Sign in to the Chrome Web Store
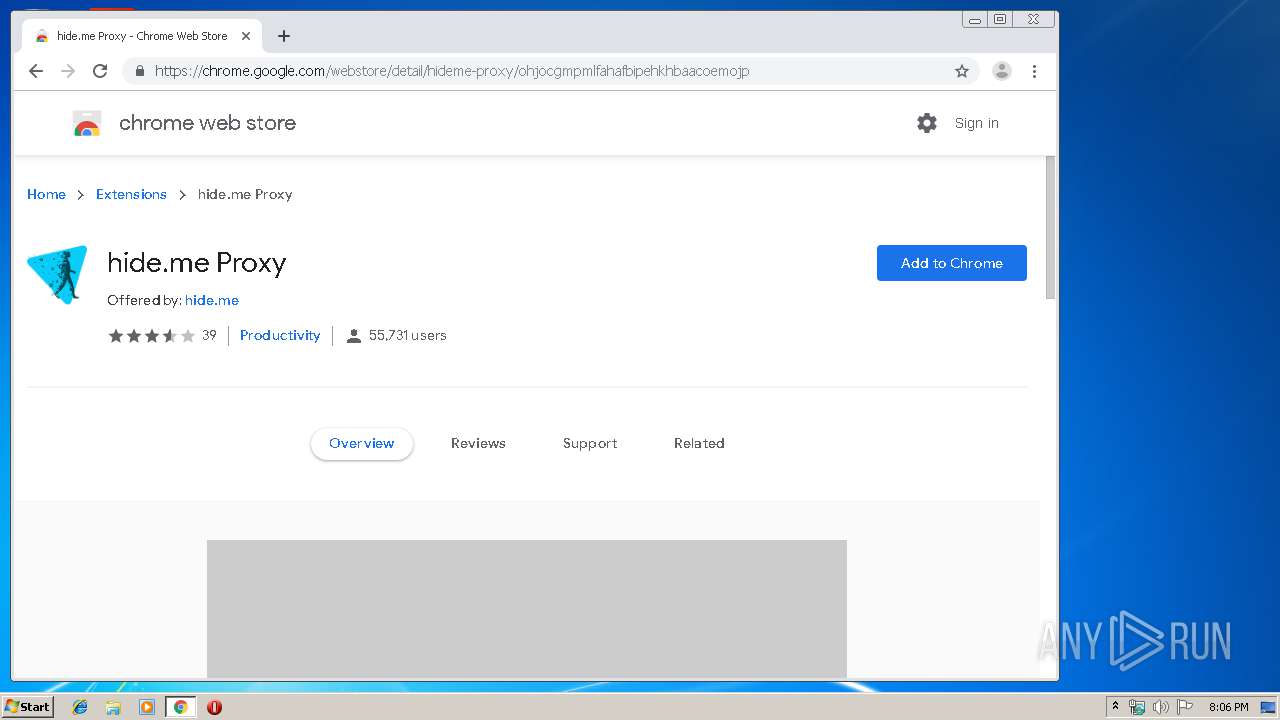 (976, 123)
